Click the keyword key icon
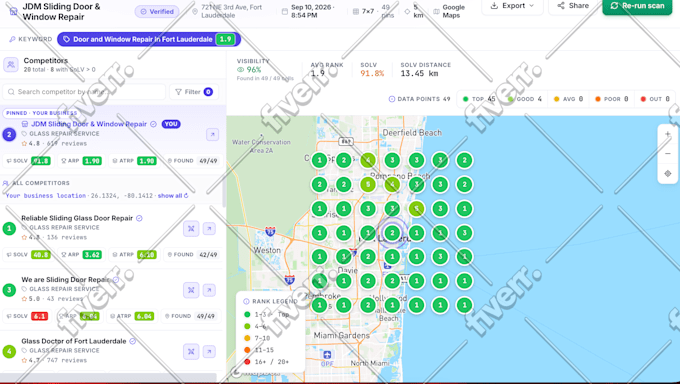This screenshot has height=384, width=680. coord(12,39)
